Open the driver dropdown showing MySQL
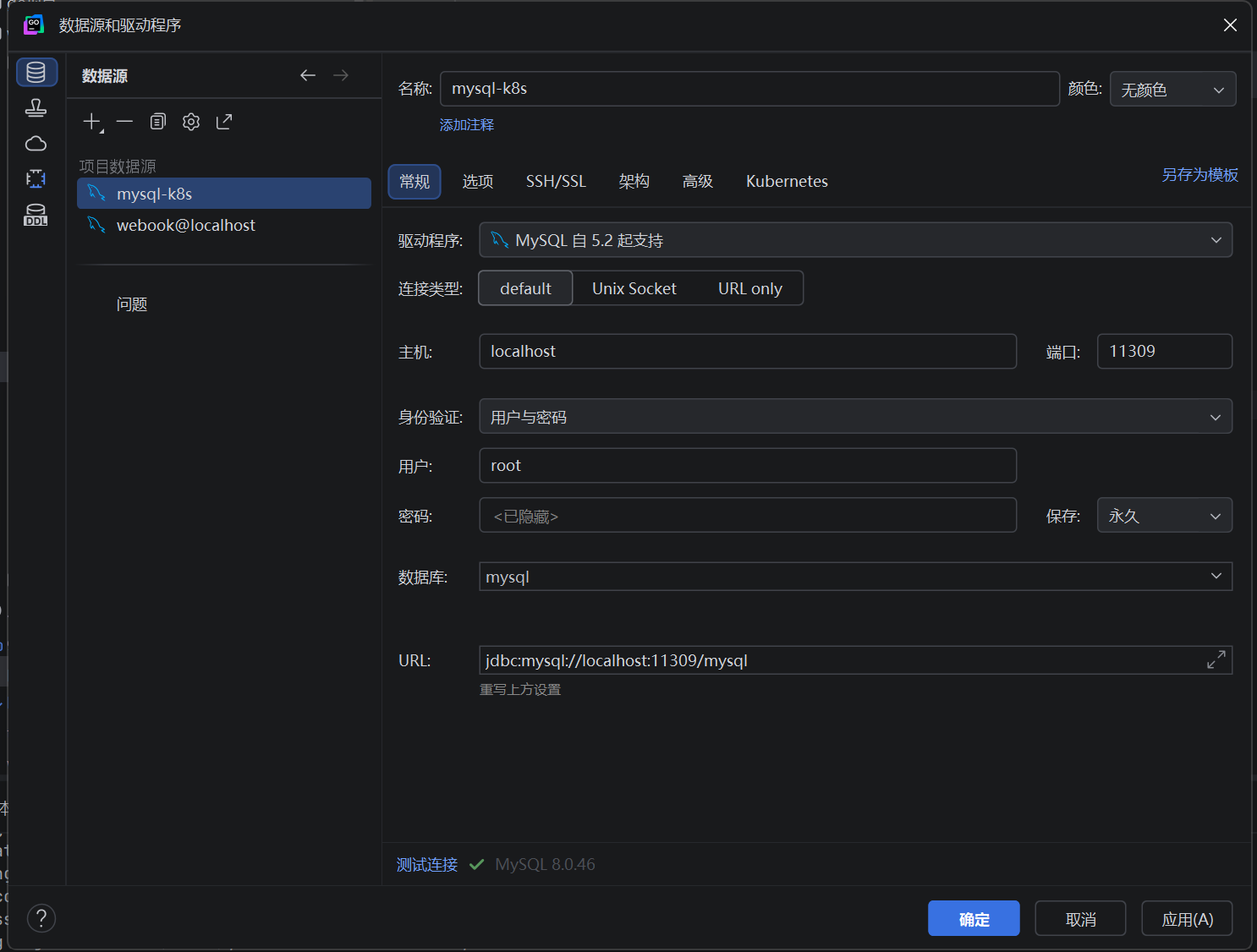The height and width of the screenshot is (952, 1257). [855, 240]
